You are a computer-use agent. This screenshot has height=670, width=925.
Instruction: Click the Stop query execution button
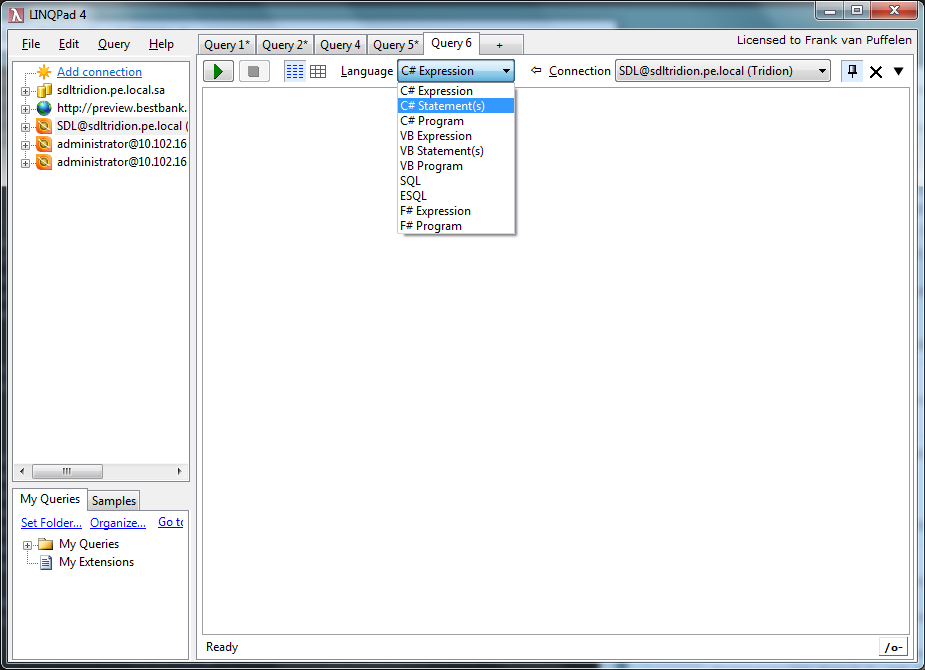[x=254, y=71]
